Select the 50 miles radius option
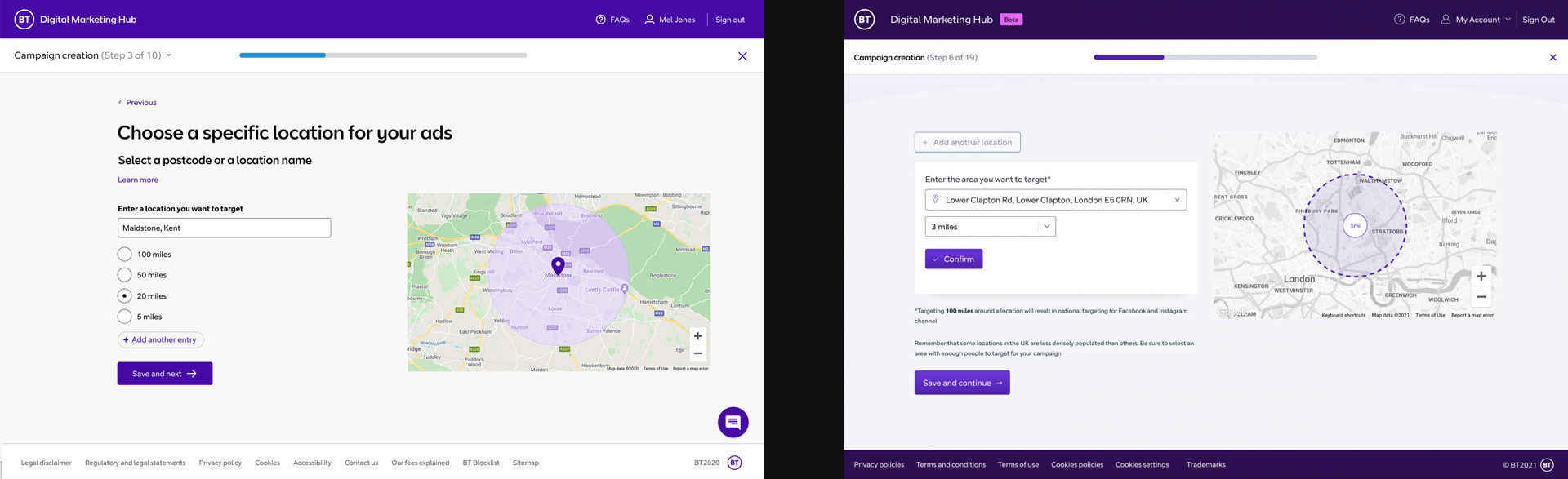Viewport: 1568px width, 479px height. coord(124,275)
